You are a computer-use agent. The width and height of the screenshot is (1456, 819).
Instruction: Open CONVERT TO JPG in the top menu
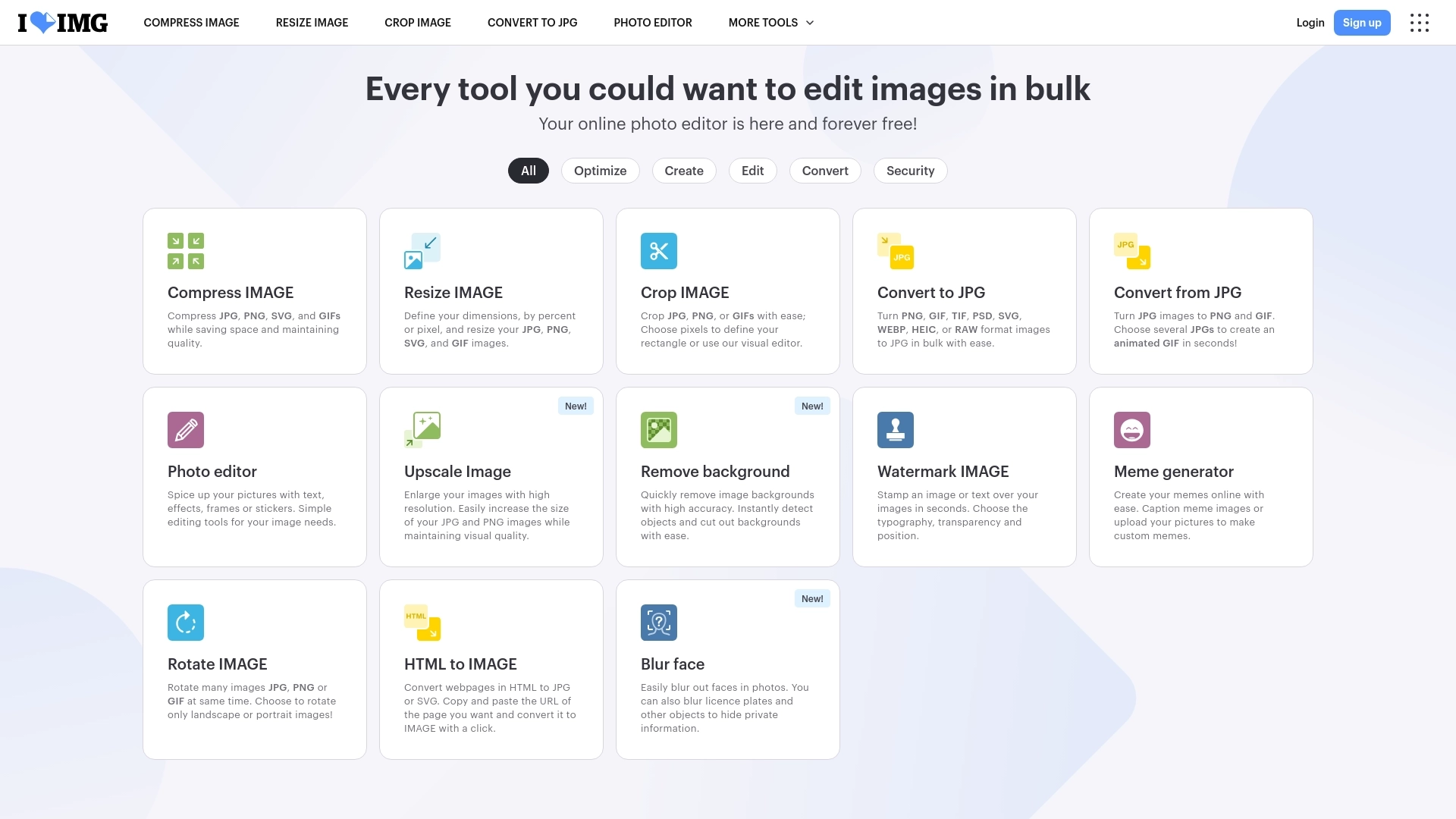point(532,23)
